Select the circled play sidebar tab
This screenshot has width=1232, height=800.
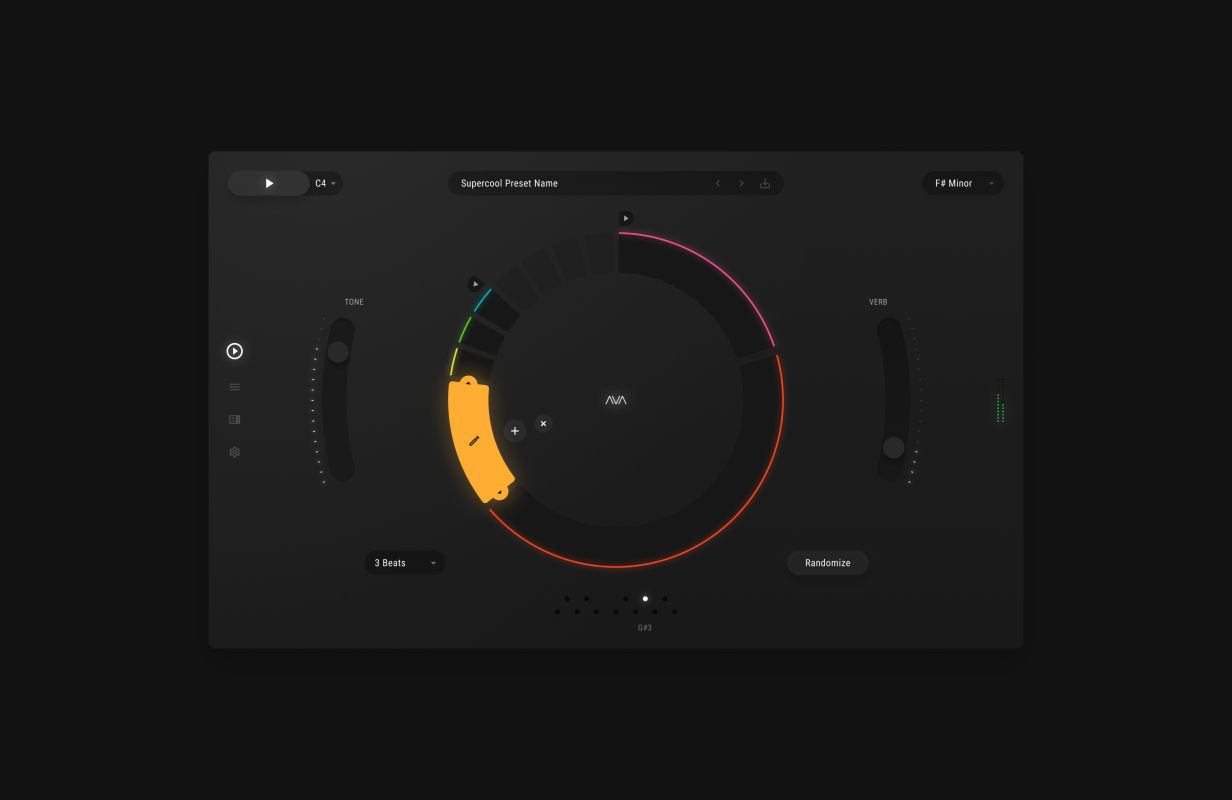[235, 351]
